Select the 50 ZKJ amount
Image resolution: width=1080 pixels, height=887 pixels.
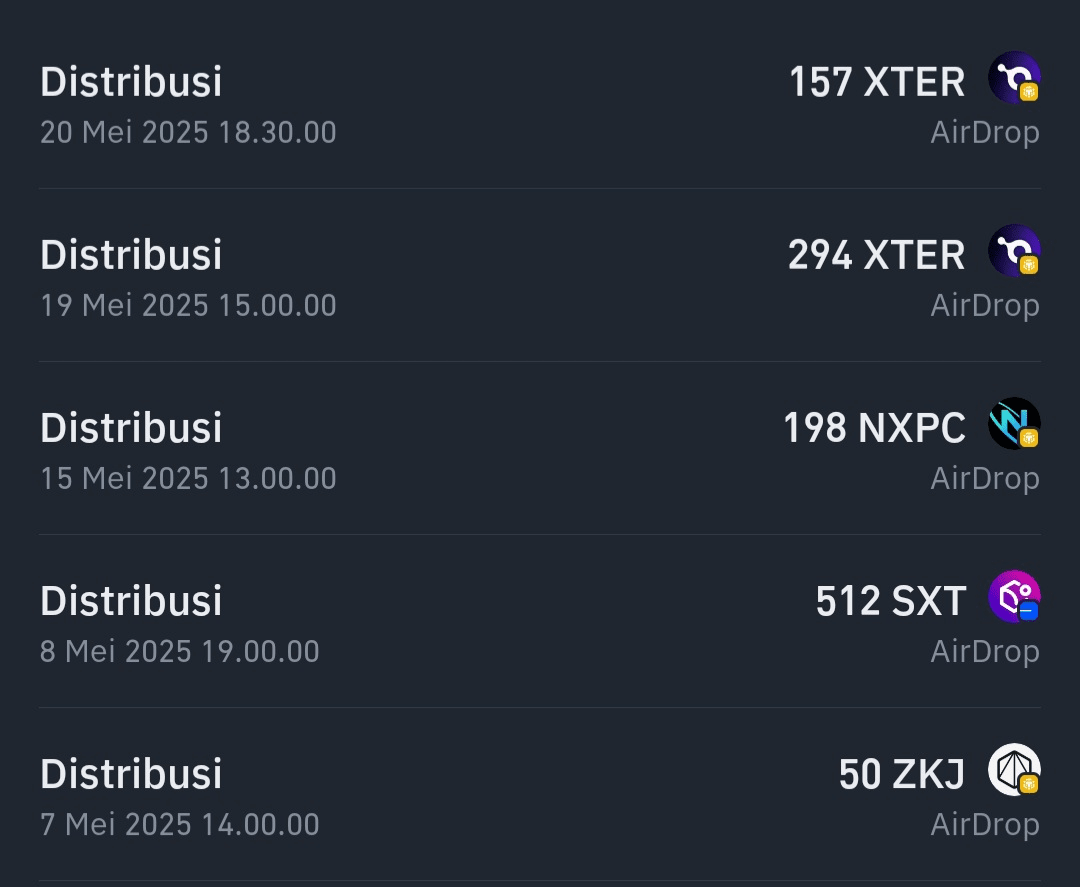pos(902,773)
